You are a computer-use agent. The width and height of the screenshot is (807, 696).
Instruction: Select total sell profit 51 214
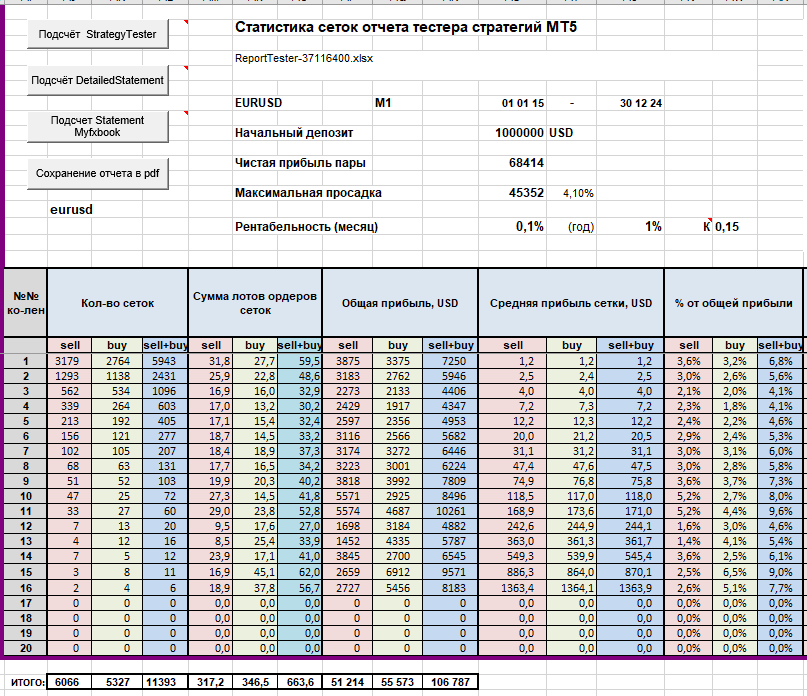point(348,682)
